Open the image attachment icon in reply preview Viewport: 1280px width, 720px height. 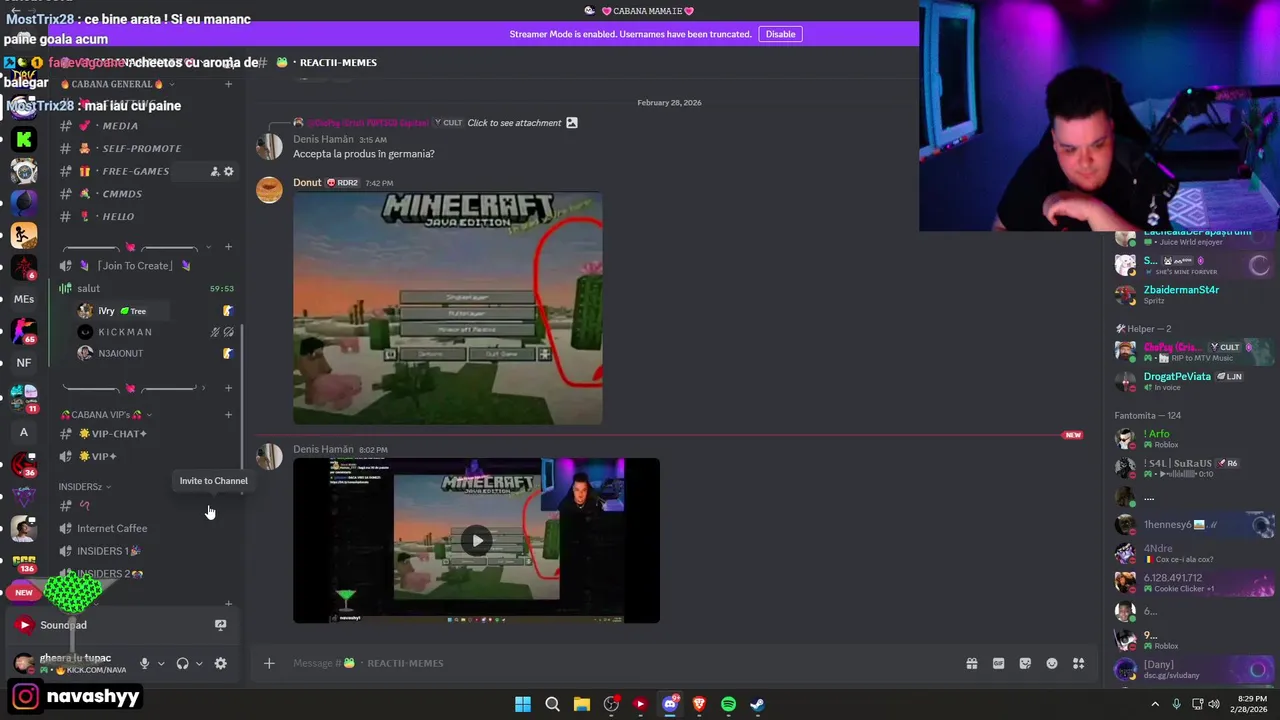pyautogui.click(x=572, y=123)
